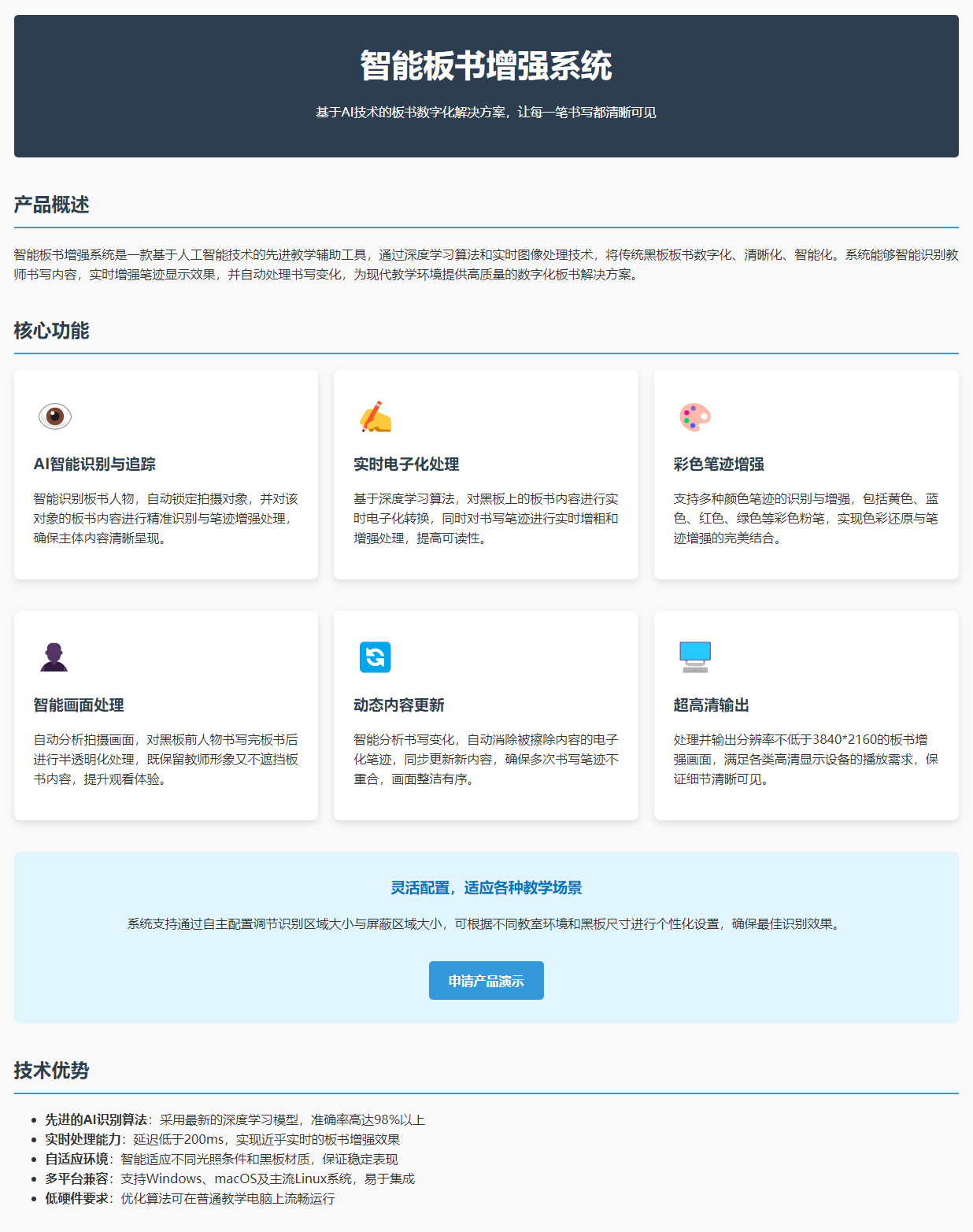Click the palette icon above 彩色笔迹增强

[694, 418]
